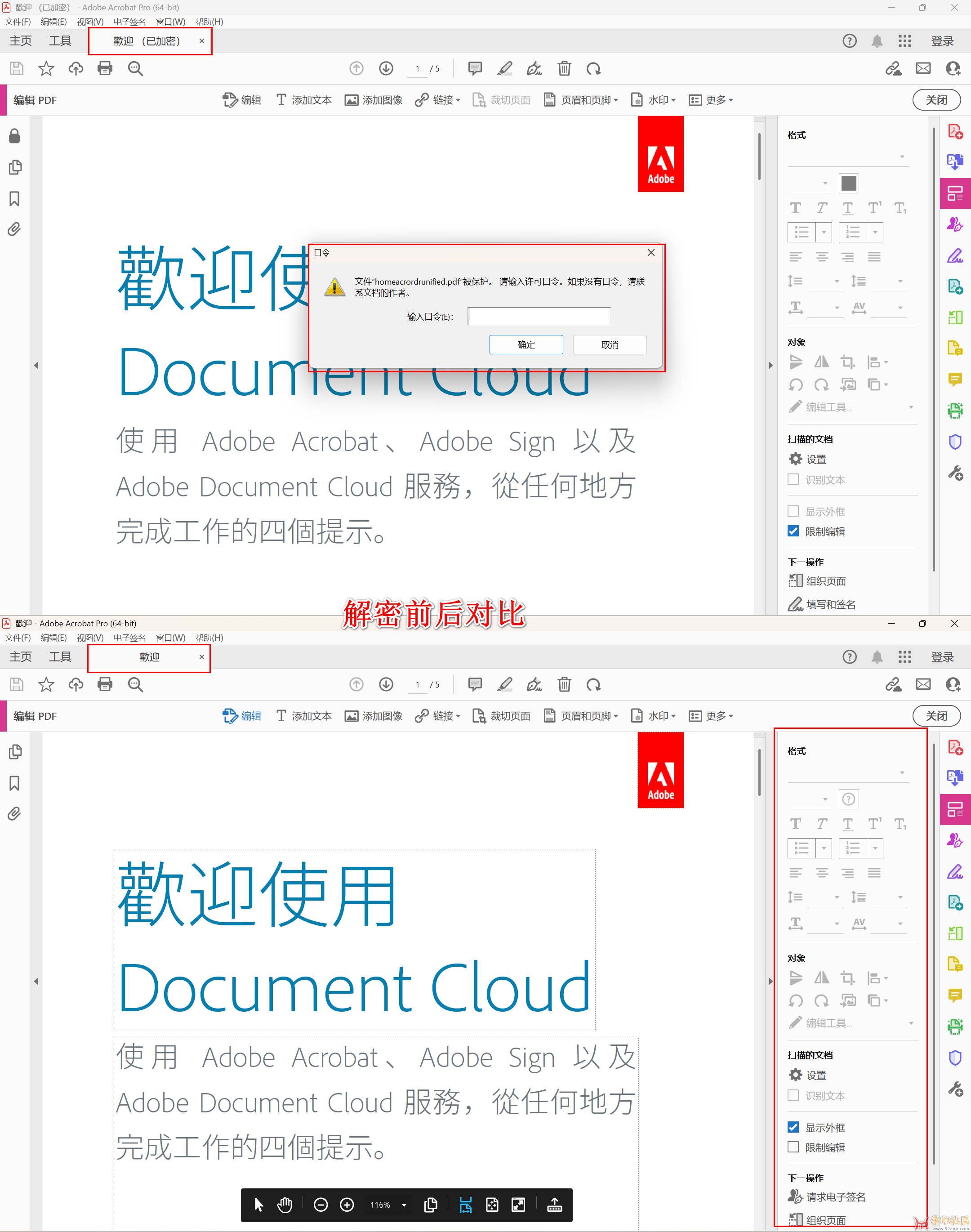
Task: Open zoom level 116% dropdown arrow
Action: pyautogui.click(x=404, y=1205)
